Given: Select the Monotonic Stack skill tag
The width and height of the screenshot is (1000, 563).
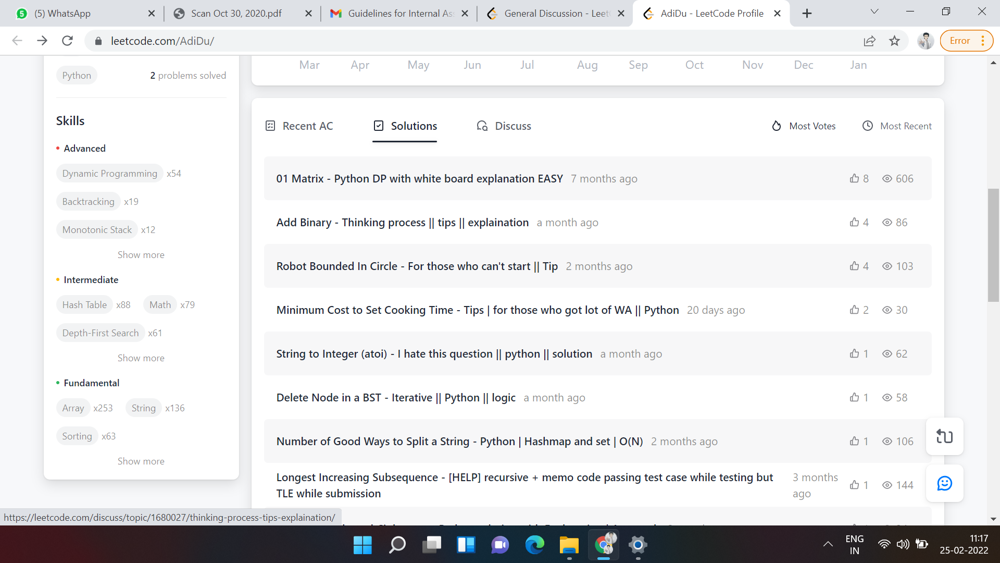Looking at the screenshot, I should click(x=97, y=230).
